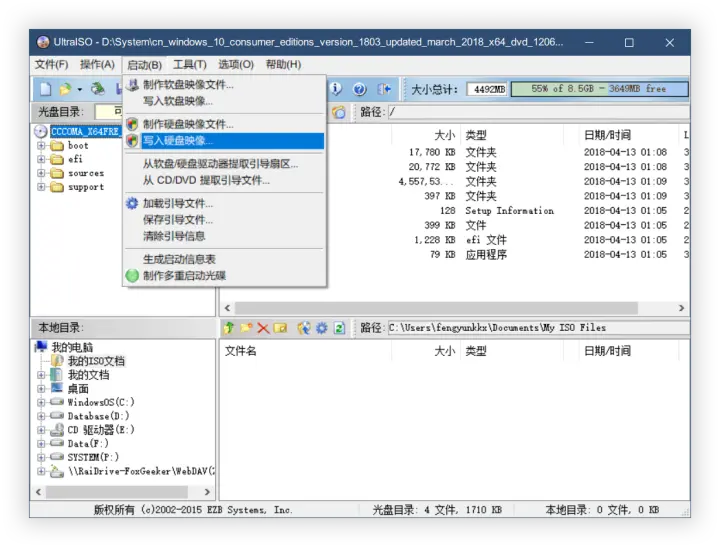Click the RaiDrive network drive icon
Screen dimensions: 720x547
click(x=57, y=471)
